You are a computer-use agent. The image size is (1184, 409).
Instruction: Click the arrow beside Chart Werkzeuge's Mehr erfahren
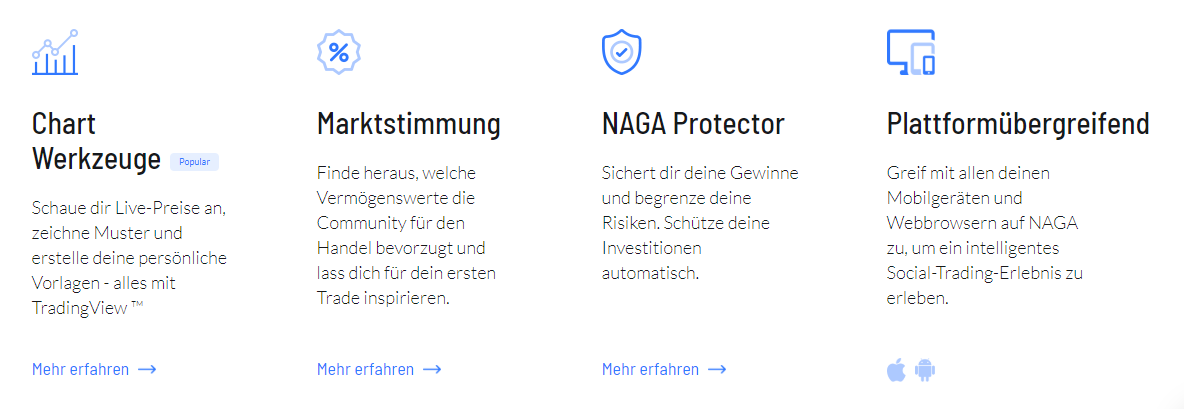(147, 369)
